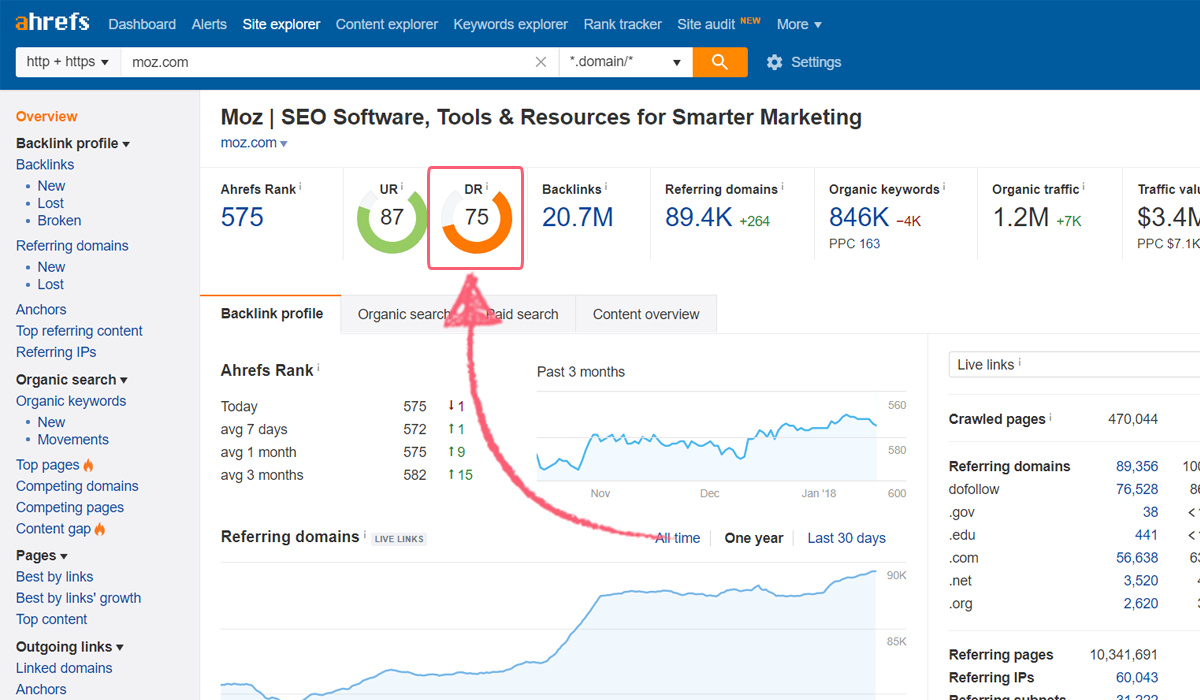Open Alerts in top navigation
This screenshot has height=700, width=1200.
point(209,24)
